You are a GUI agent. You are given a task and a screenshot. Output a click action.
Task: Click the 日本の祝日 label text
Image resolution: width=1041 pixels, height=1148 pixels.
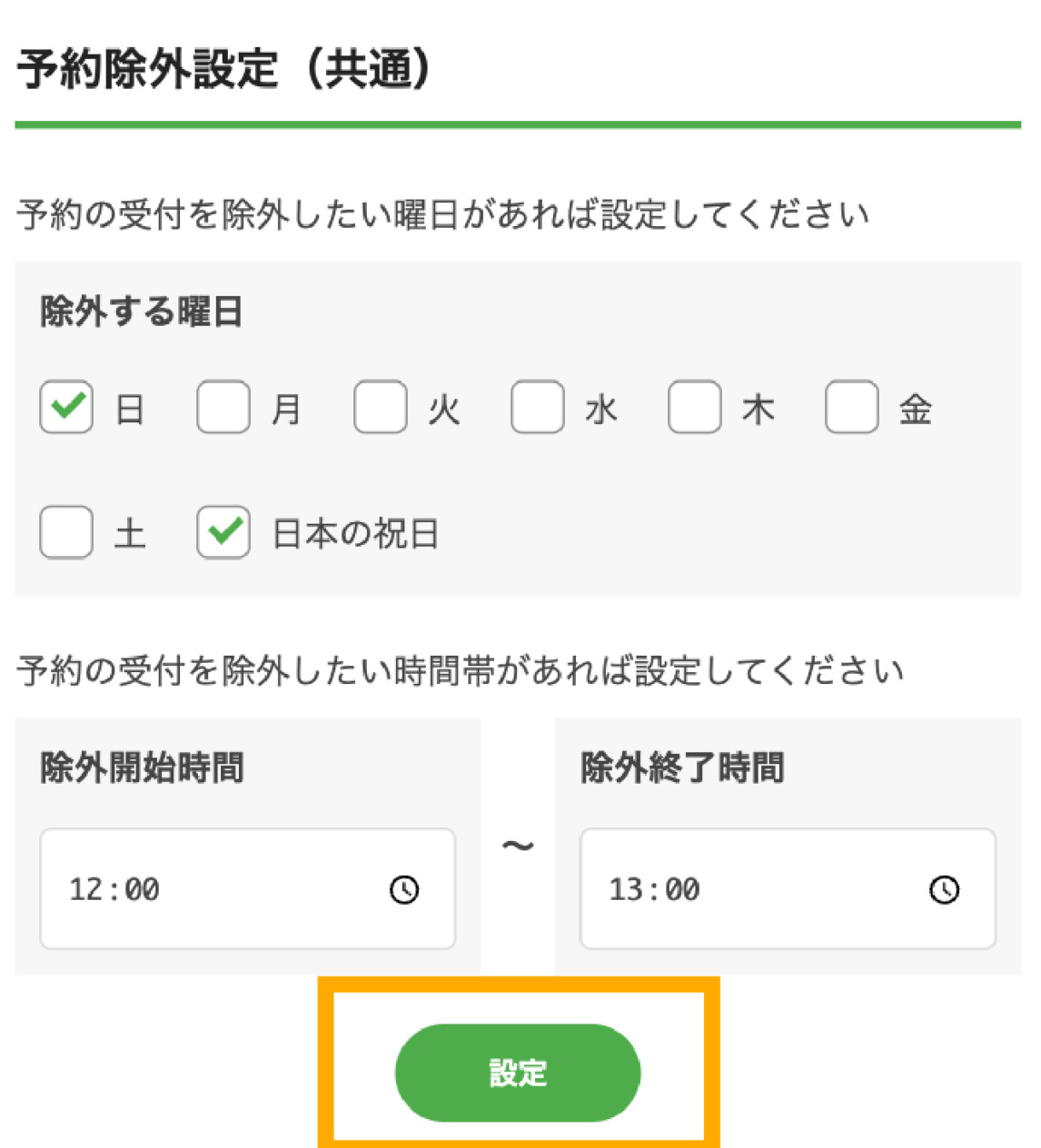[x=355, y=533]
